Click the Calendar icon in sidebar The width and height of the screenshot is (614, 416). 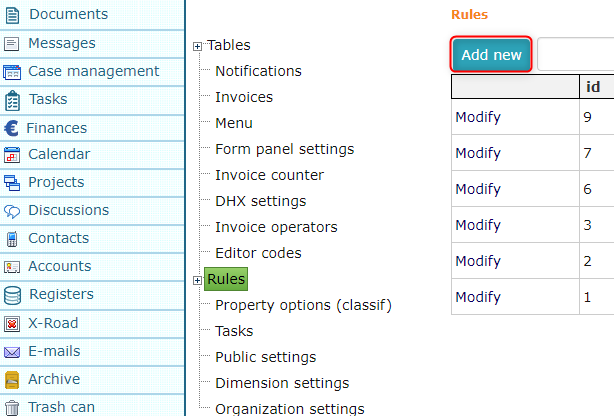pyautogui.click(x=12, y=155)
